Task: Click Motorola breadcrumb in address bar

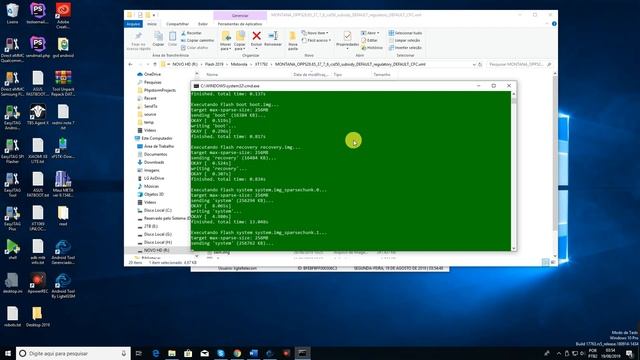Action: click(x=239, y=64)
